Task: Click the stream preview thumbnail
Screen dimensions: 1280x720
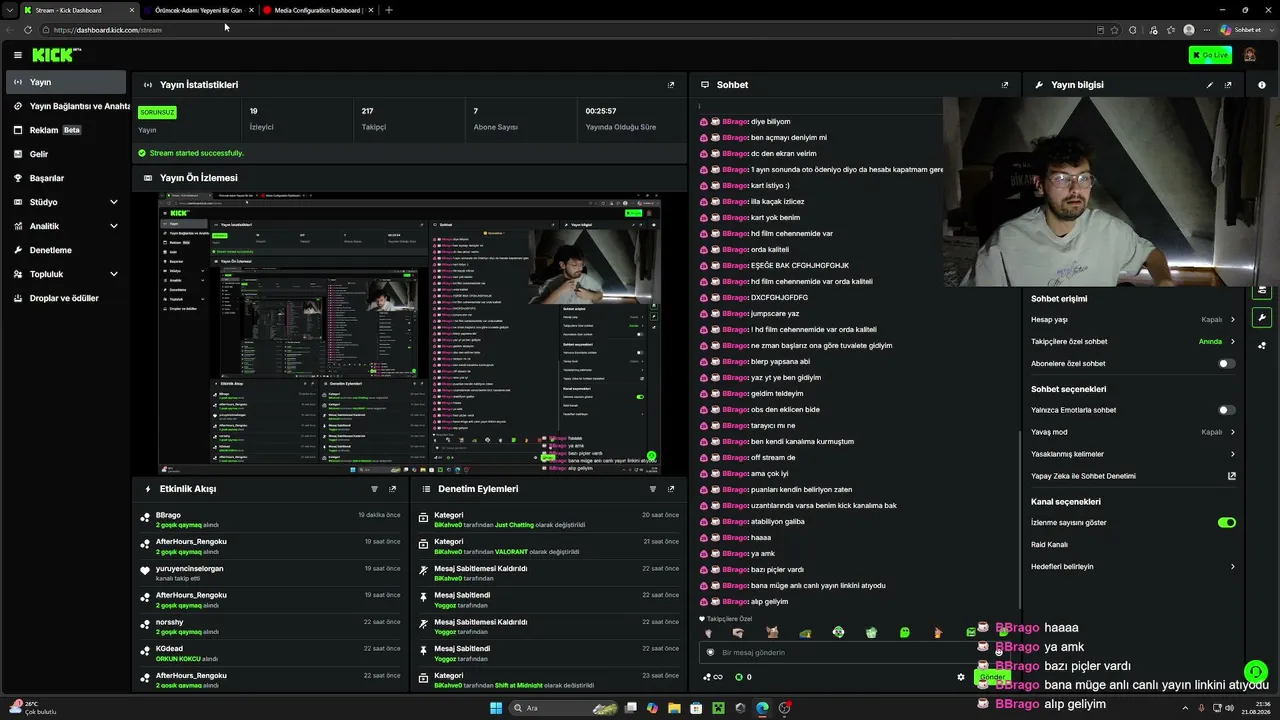Action: pos(409,333)
